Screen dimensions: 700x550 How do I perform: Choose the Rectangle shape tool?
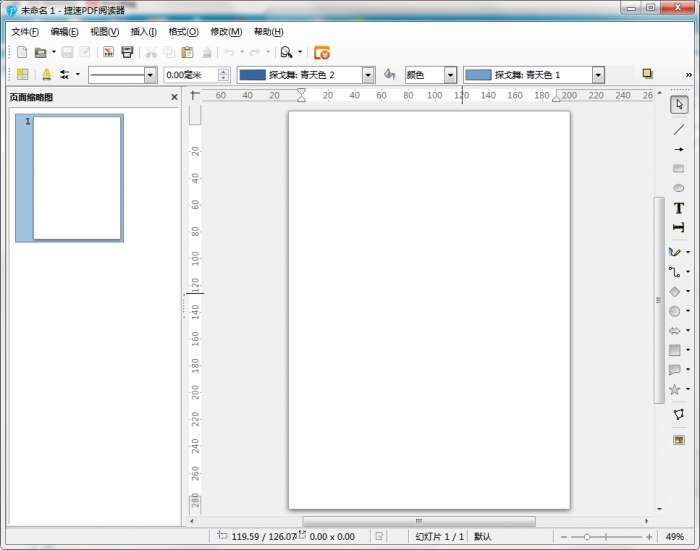pos(678,168)
